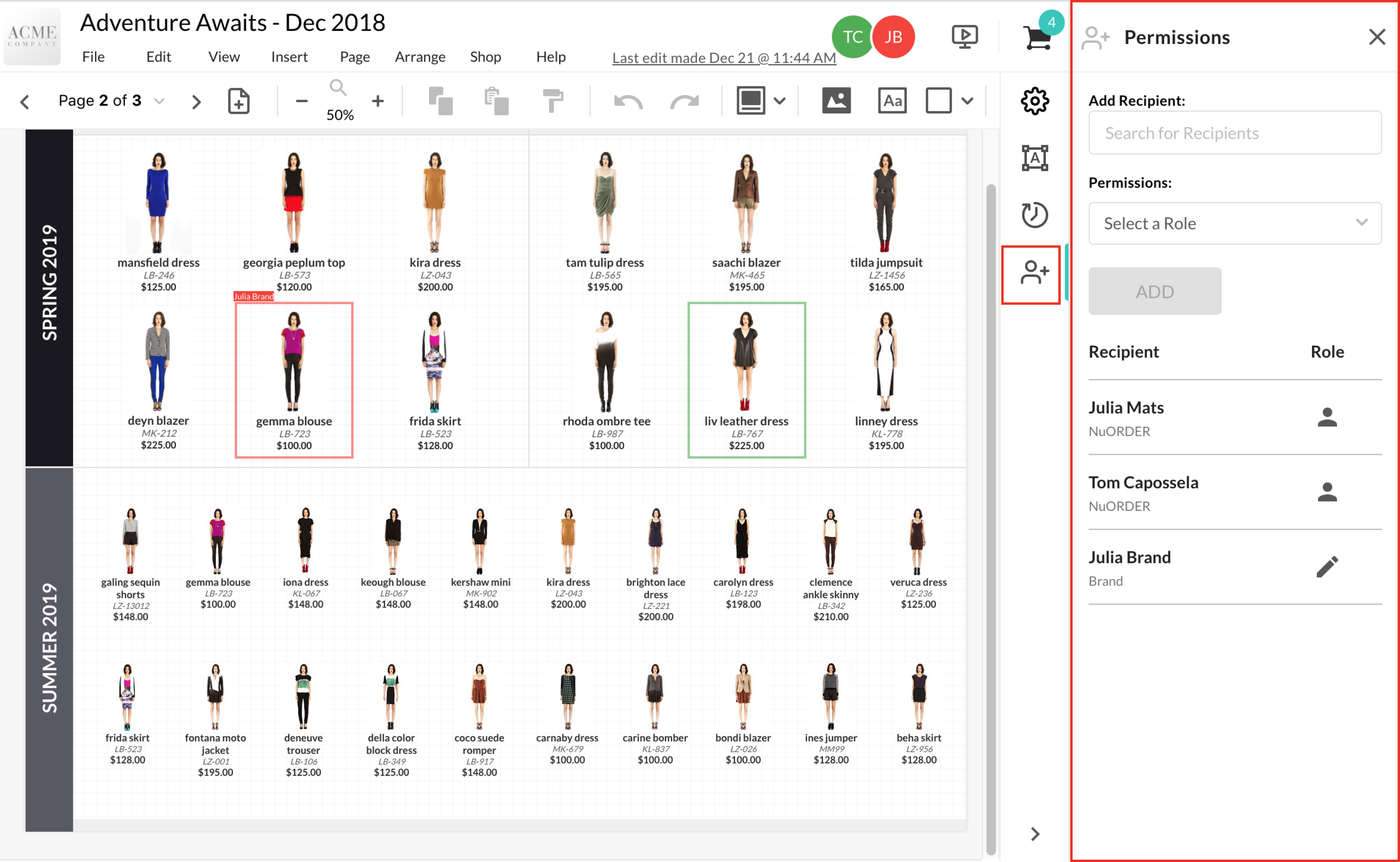Screen dimensions: 1400x862
Task: Open the Insert menu
Action: pos(289,57)
